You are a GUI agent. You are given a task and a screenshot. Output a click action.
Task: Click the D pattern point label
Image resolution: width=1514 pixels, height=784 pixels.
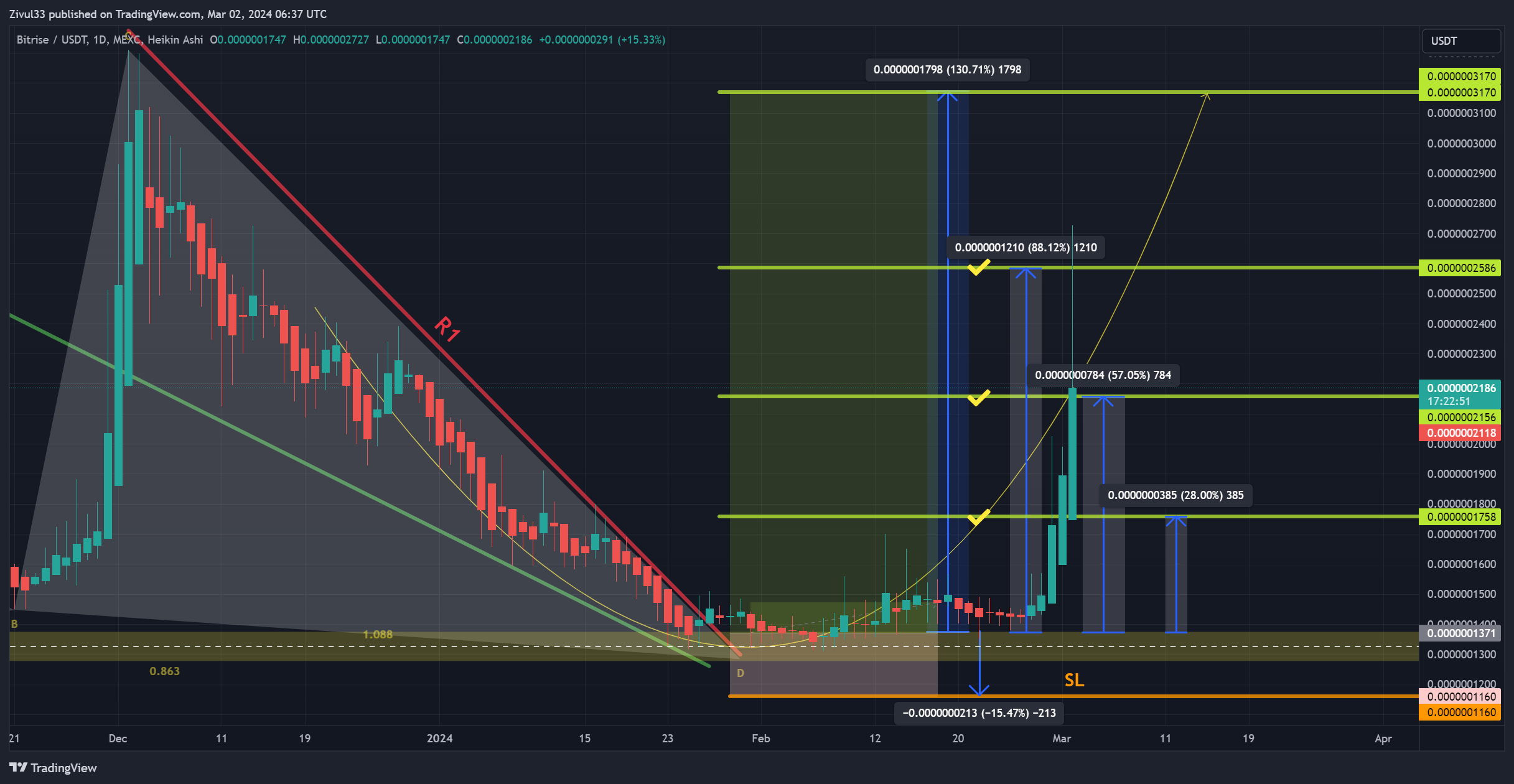point(741,673)
